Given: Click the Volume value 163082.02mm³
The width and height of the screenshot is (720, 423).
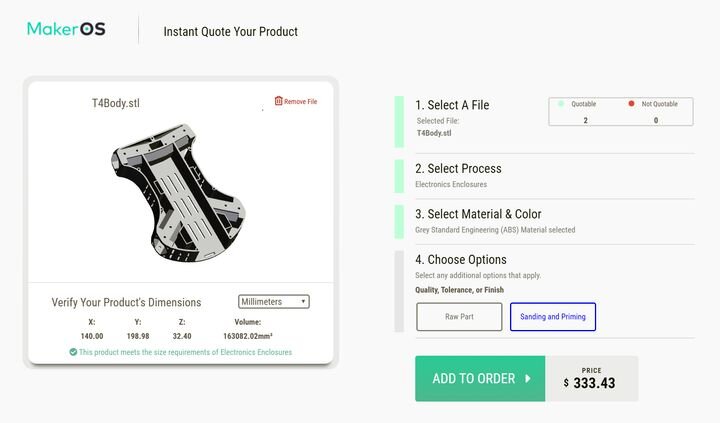Looking at the screenshot, I should [248, 337].
